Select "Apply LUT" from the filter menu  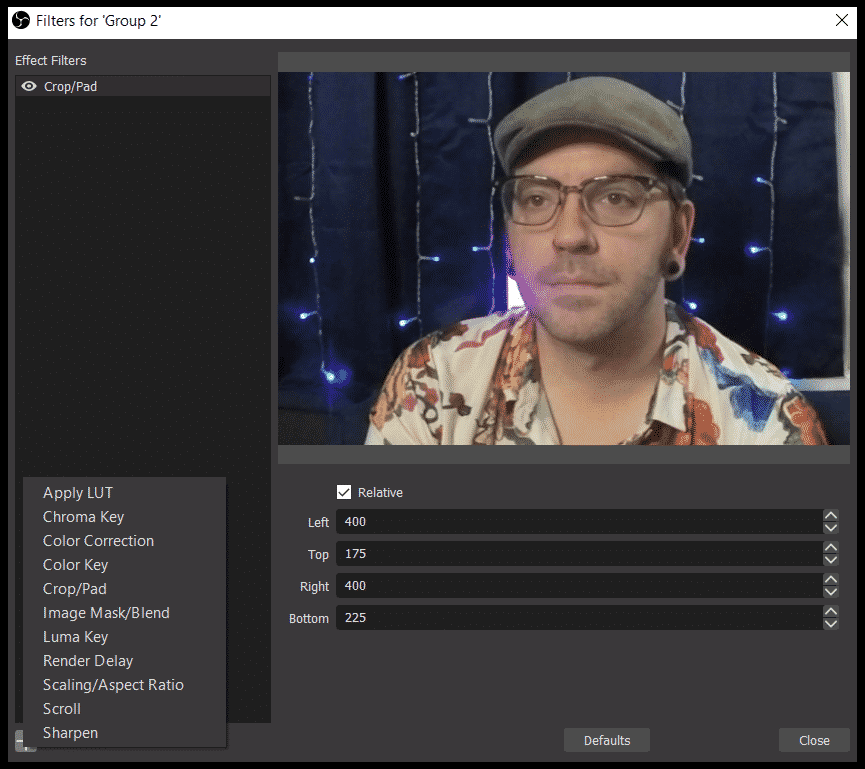[78, 492]
